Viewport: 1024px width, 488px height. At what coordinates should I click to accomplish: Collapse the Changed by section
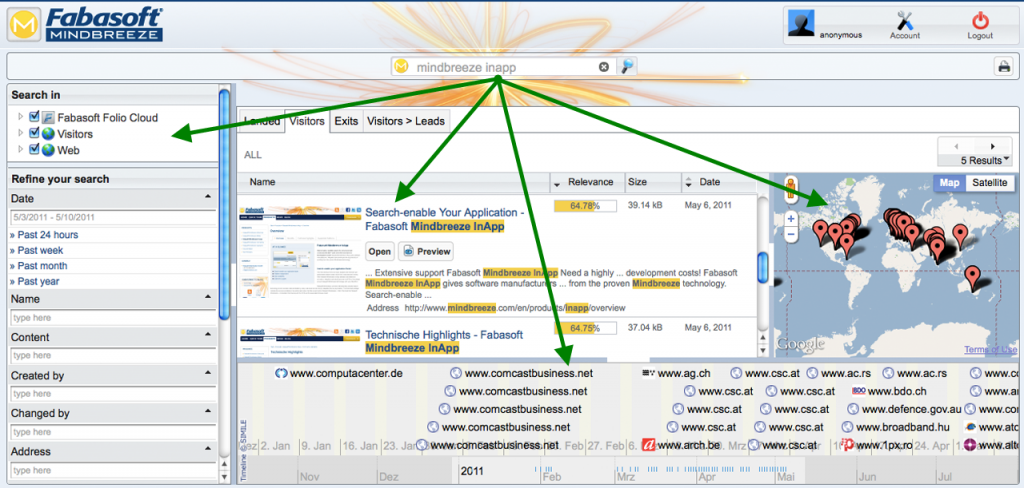(208, 412)
